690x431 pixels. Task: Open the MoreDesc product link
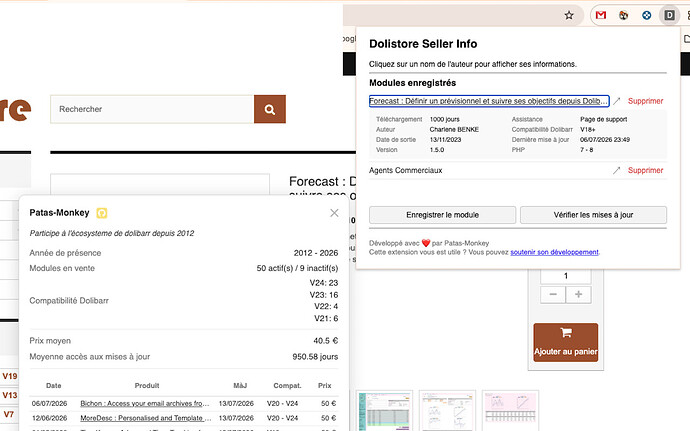[x=146, y=418]
